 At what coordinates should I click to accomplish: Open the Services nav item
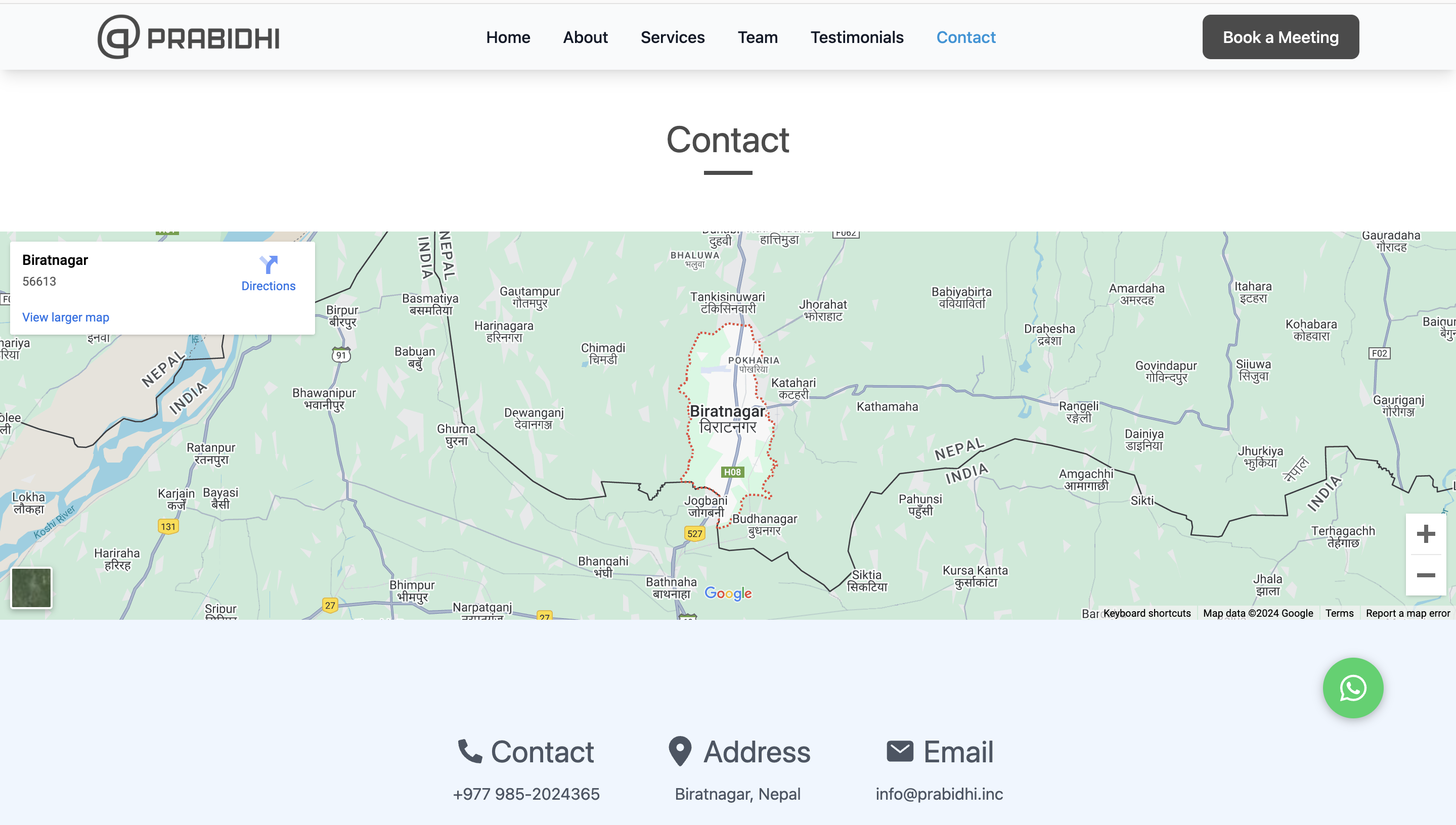pos(672,37)
